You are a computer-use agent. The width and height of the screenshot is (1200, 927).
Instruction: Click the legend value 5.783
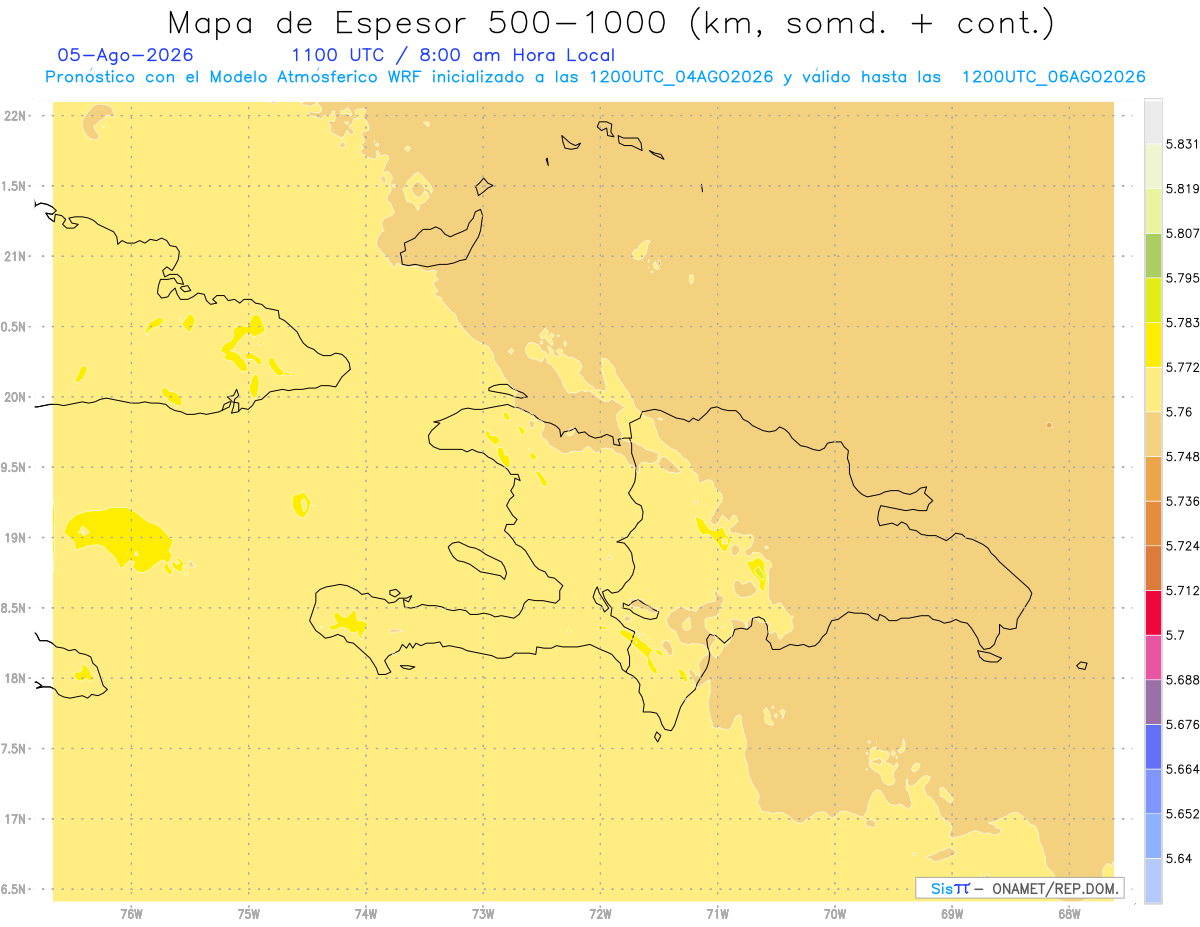(x=1183, y=323)
